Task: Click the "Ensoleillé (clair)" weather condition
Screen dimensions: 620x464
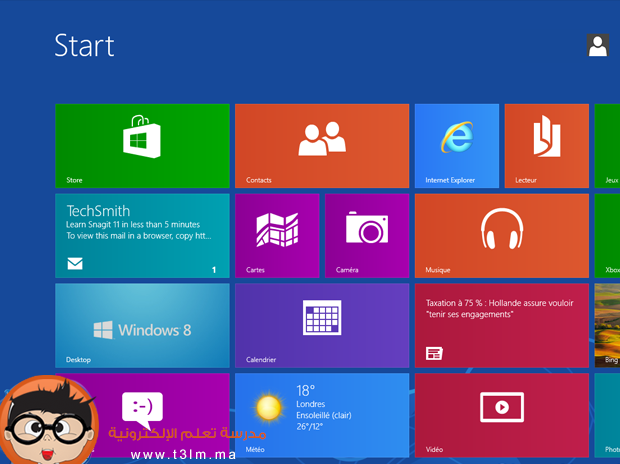Action: pos(324,415)
